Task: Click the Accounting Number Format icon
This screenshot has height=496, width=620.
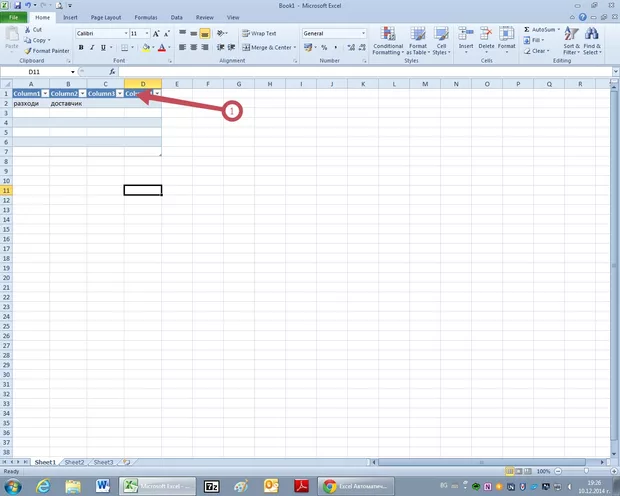Action: [308, 47]
